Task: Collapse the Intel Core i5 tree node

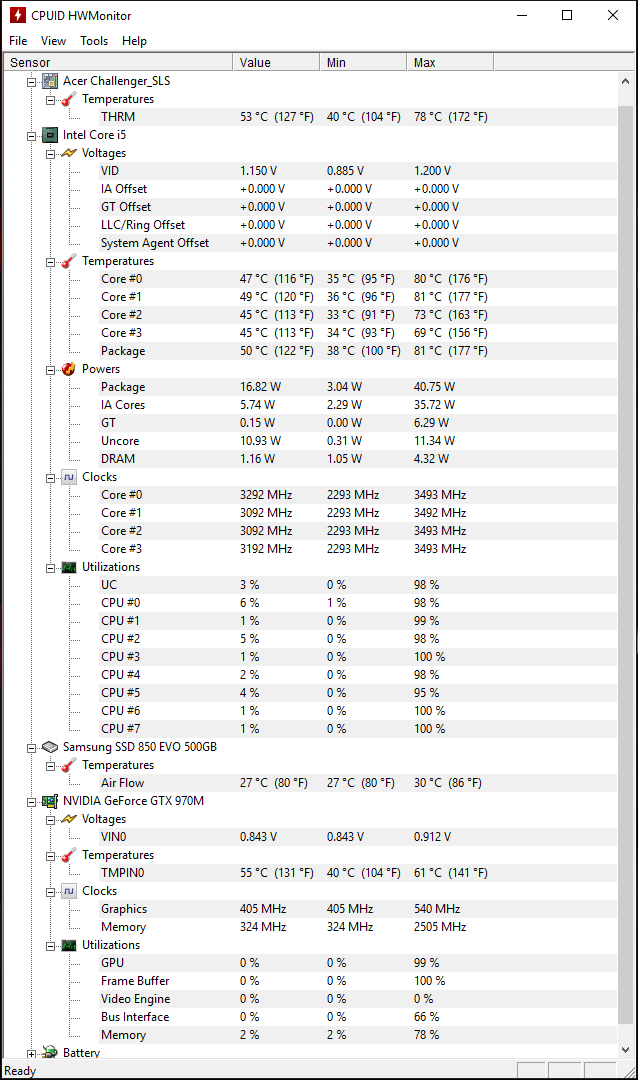Action: click(32, 136)
